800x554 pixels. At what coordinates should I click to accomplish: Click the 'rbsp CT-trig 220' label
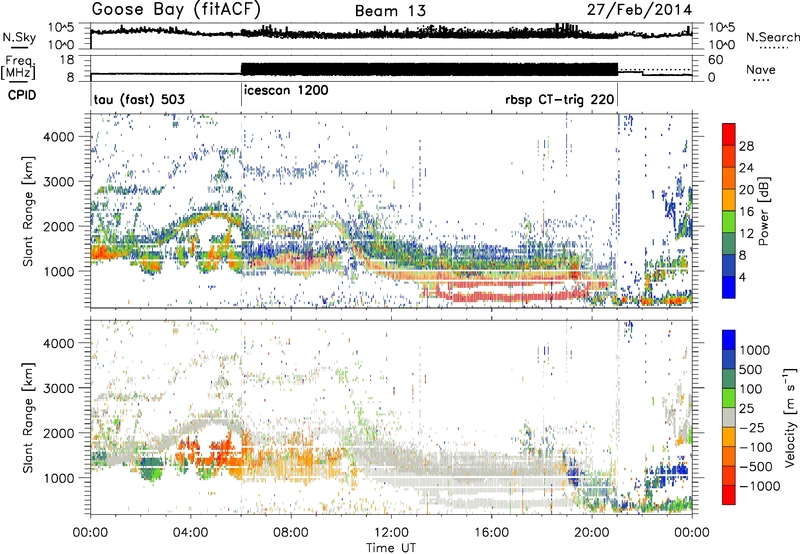coord(557,101)
